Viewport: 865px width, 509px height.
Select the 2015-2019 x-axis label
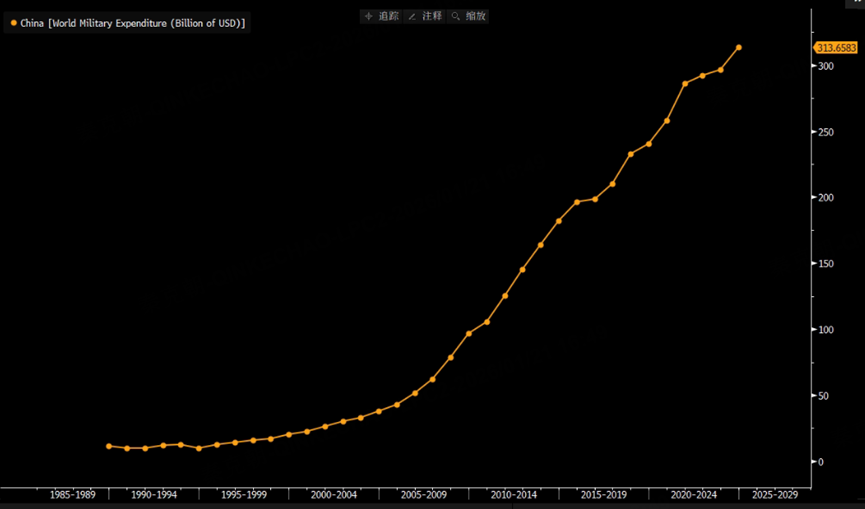pyautogui.click(x=604, y=494)
